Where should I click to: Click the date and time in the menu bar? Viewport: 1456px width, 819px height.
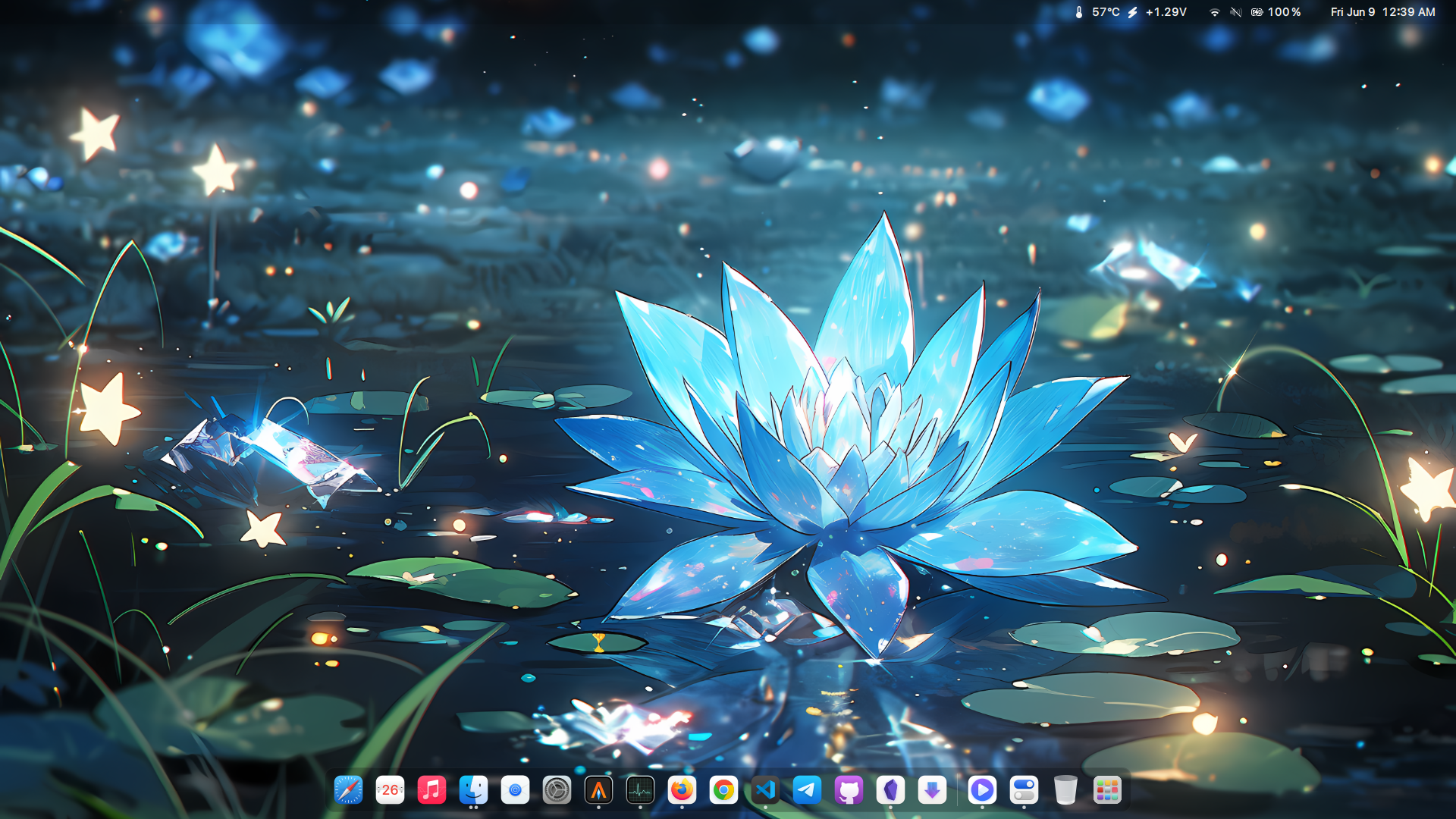click(1382, 12)
